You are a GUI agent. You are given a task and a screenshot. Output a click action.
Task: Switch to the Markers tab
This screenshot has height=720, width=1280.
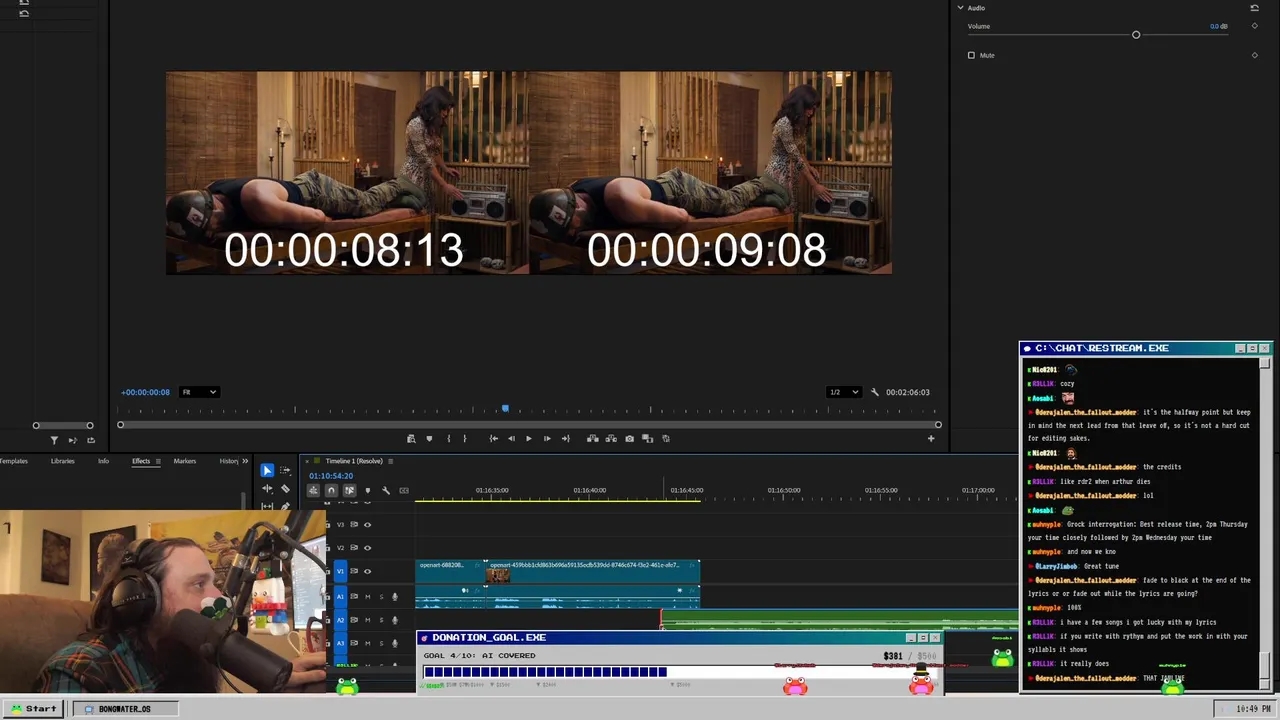click(185, 461)
